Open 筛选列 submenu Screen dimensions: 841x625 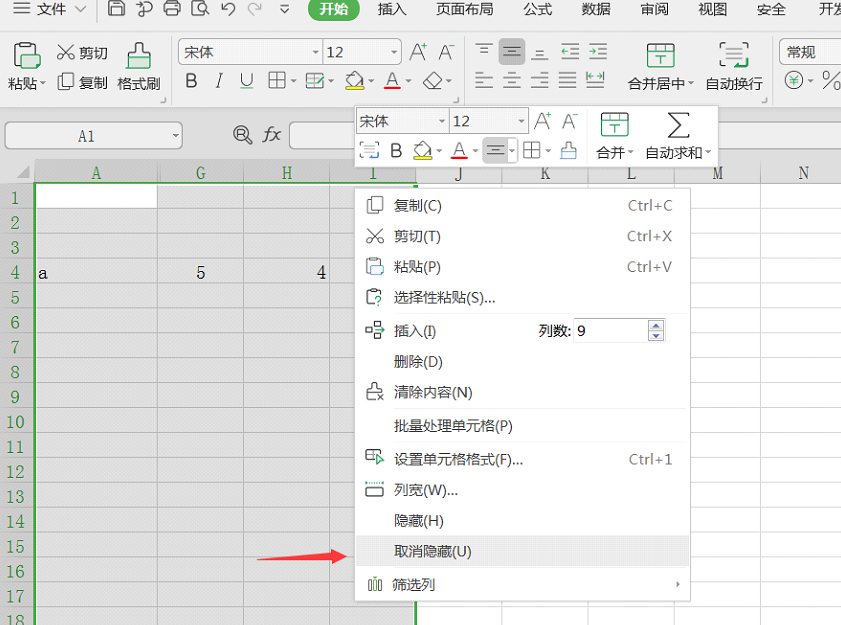click(x=522, y=585)
